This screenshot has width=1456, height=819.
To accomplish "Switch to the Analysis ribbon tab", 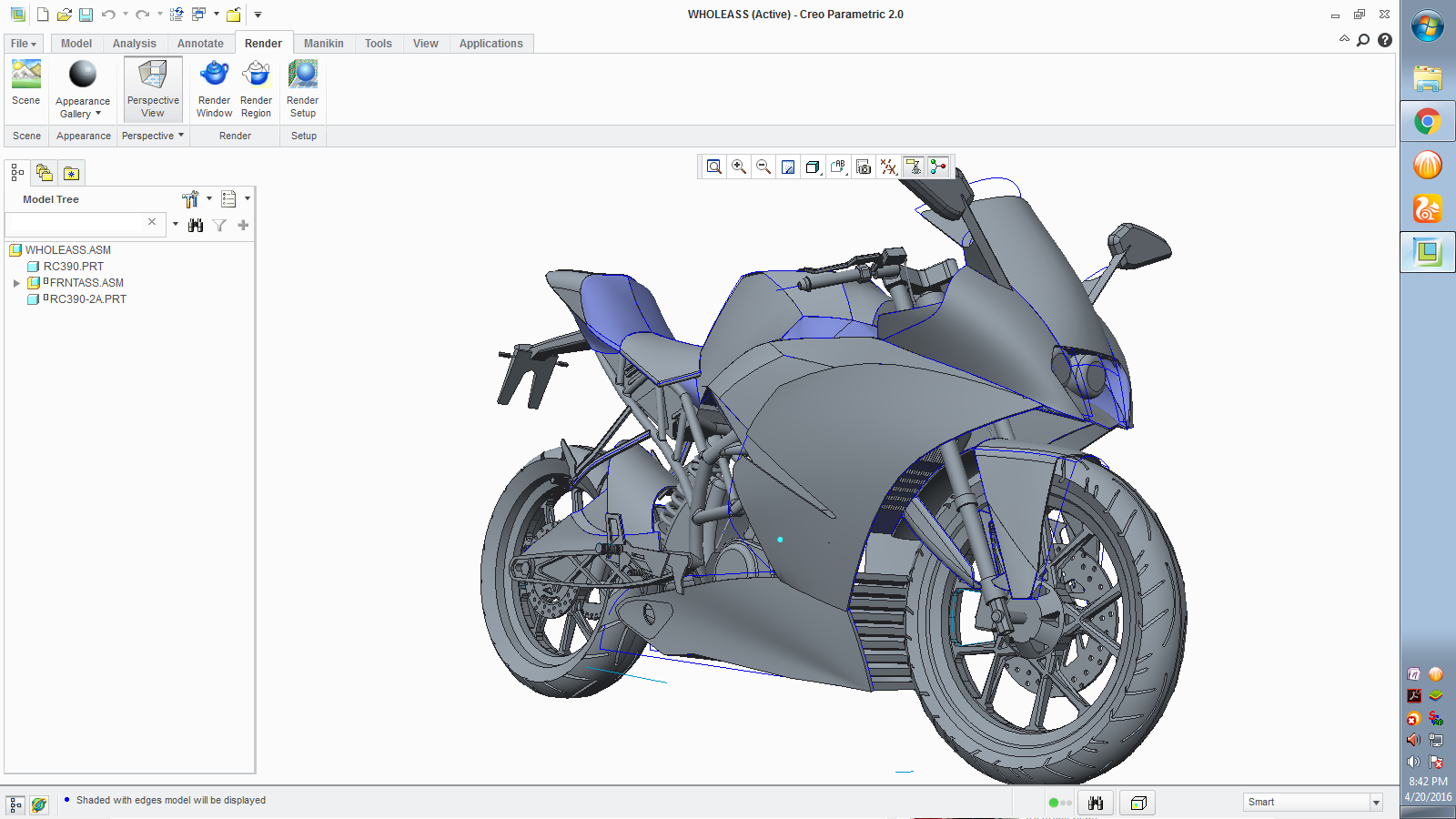I will (135, 44).
